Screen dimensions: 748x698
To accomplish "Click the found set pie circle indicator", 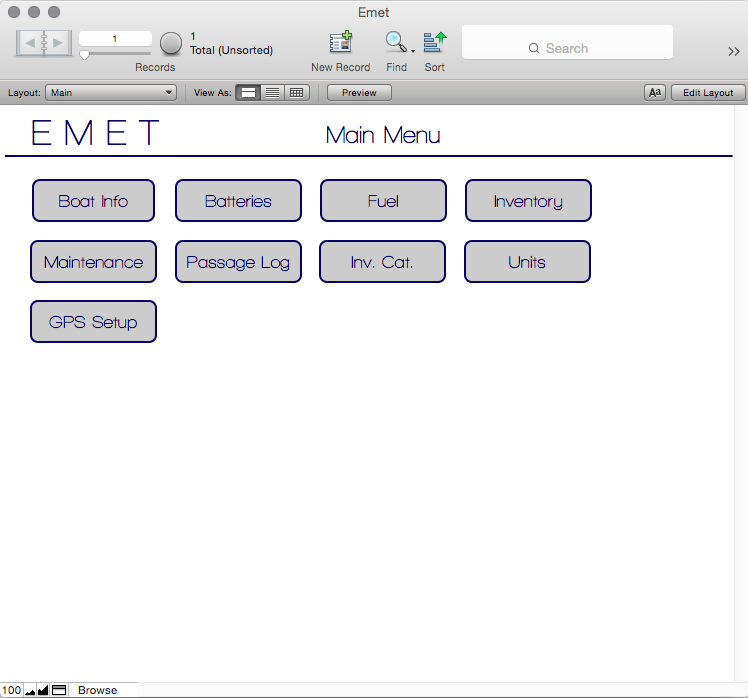I will (x=171, y=43).
